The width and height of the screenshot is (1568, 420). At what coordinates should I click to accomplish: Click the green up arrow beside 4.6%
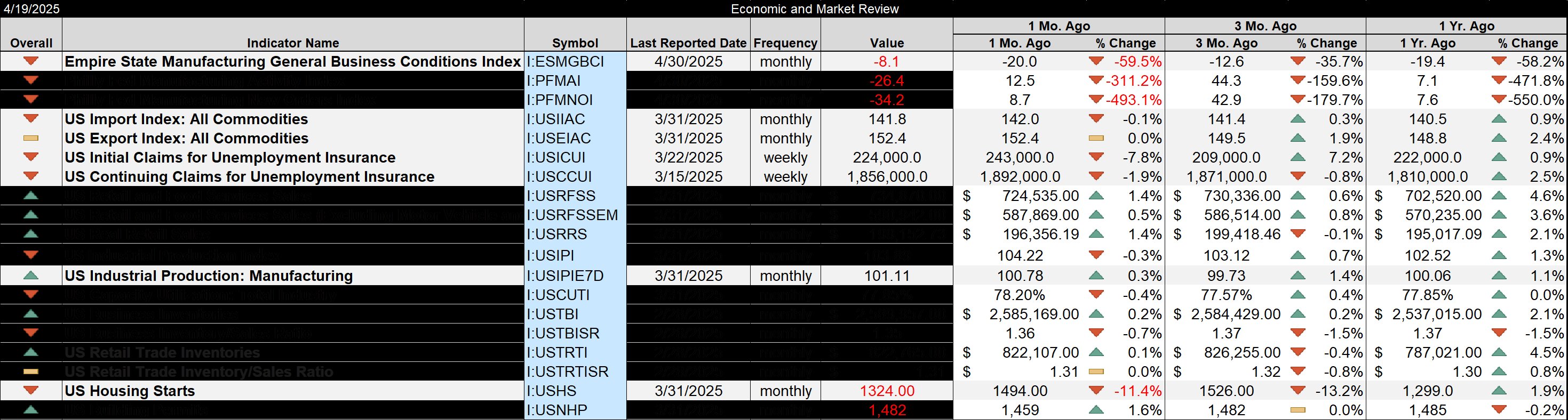[x=1499, y=196]
